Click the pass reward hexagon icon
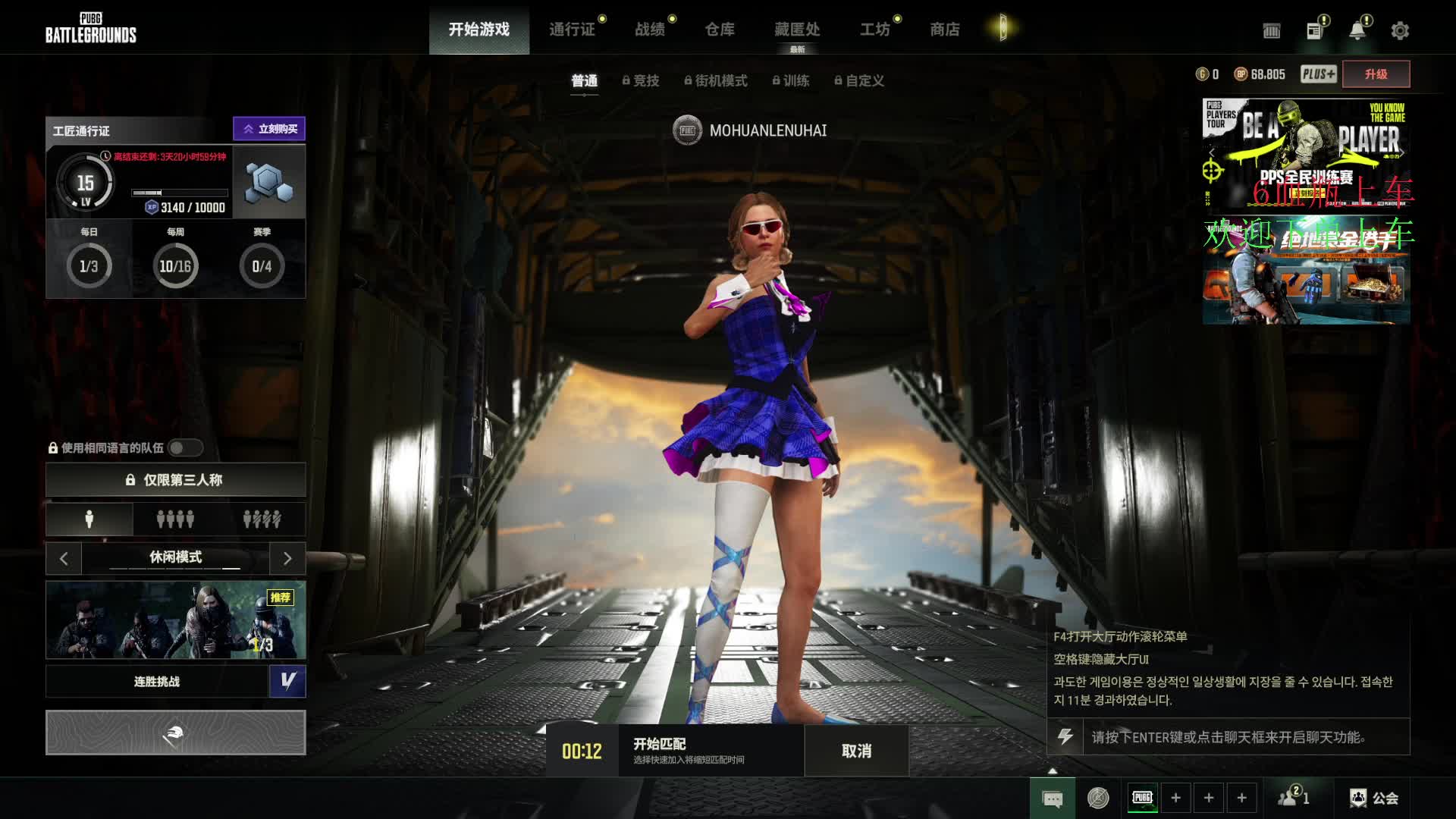The image size is (1456, 819). coord(269,183)
